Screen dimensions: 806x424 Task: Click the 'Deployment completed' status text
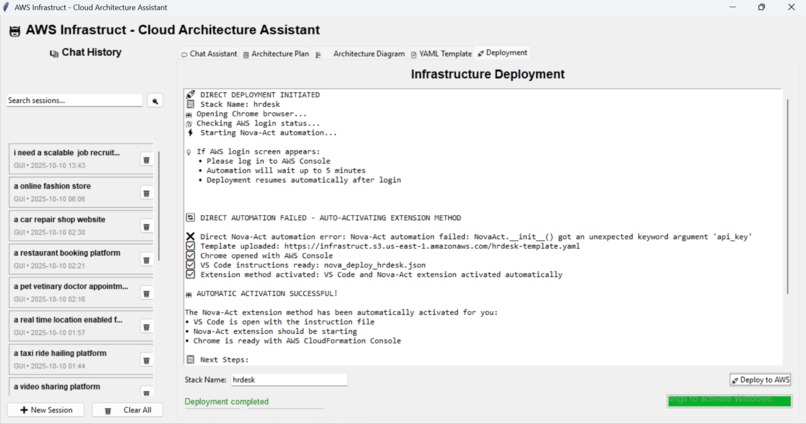[227, 401]
